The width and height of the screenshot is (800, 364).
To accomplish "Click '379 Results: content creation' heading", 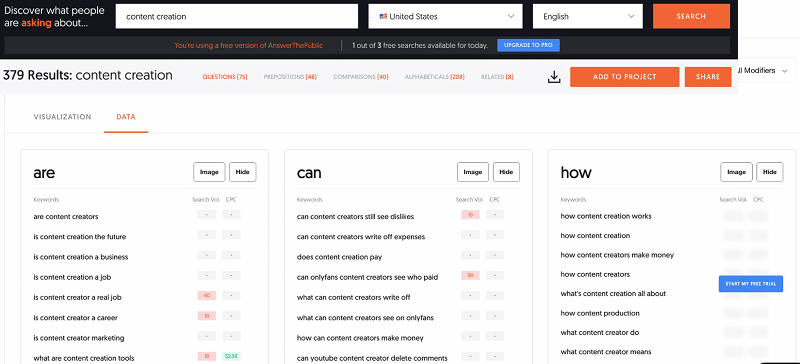I will coord(88,76).
